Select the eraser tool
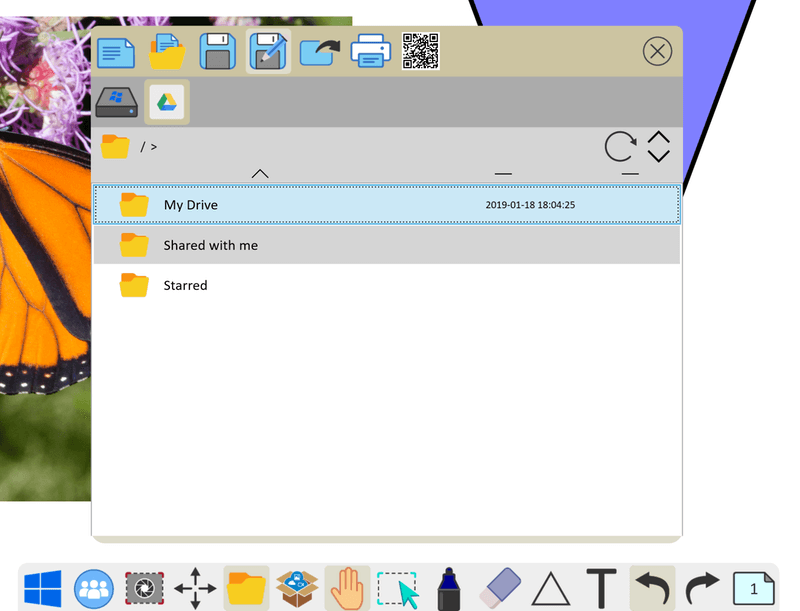This screenshot has width=800, height=611. (500, 589)
